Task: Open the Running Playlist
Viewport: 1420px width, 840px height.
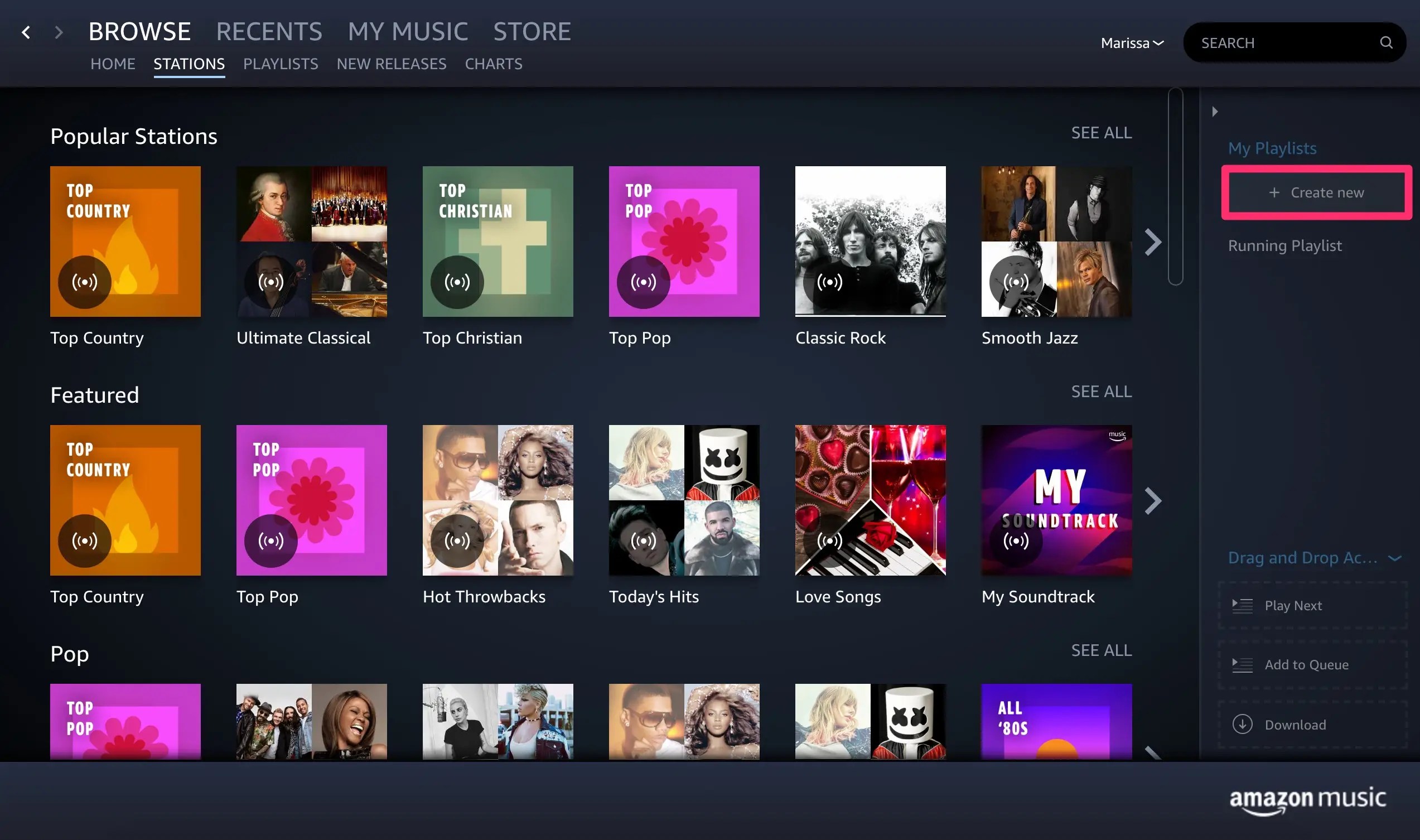Action: coord(1284,245)
